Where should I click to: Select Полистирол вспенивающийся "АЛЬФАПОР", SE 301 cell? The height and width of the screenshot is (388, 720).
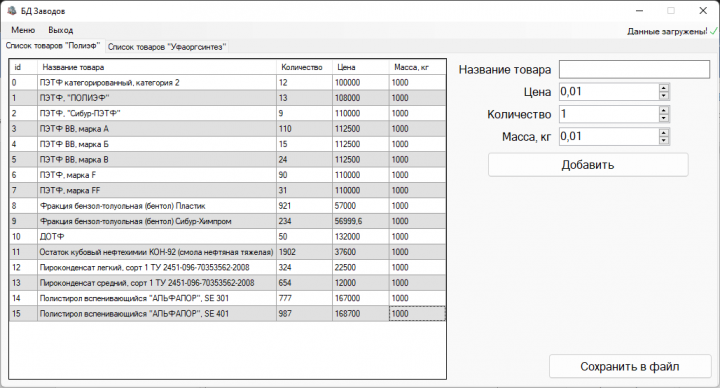[x=157, y=298]
